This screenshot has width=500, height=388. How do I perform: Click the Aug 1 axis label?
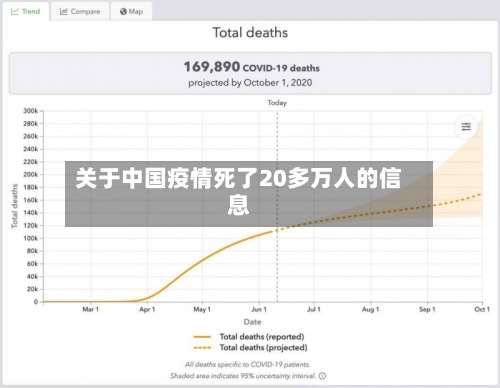370,309
